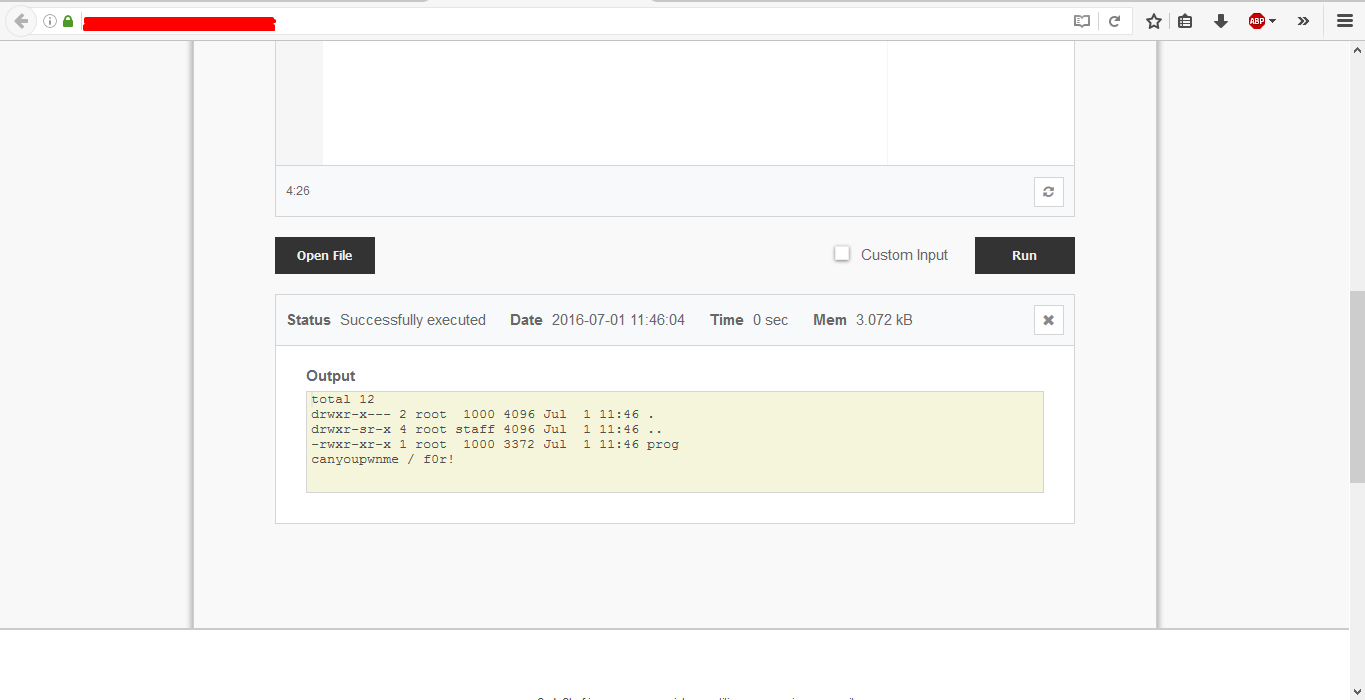Reload the page with the refresh icon
Screen dimensions: 1365x700
(x=1114, y=21)
